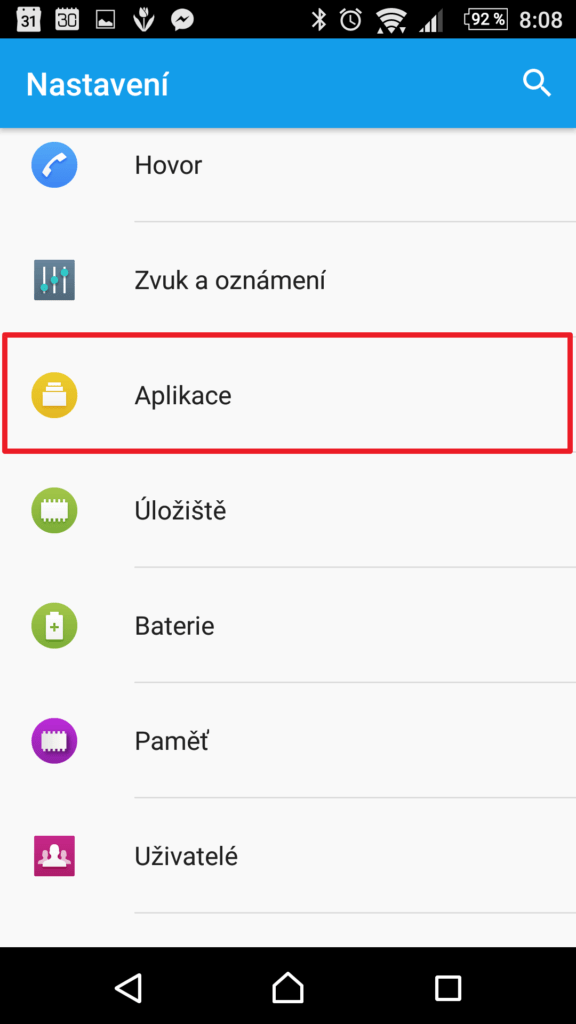This screenshot has width=576, height=1024.
Task: Tap the pink Uživatelé users icon
Action: [x=54, y=856]
